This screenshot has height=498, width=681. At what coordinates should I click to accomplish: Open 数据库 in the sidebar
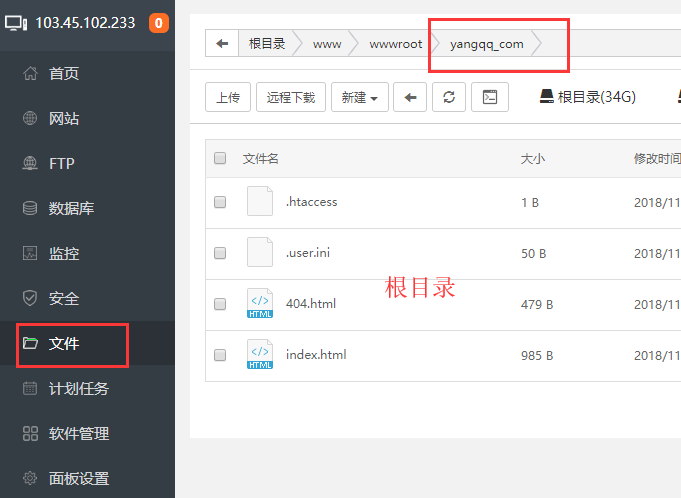pos(71,209)
